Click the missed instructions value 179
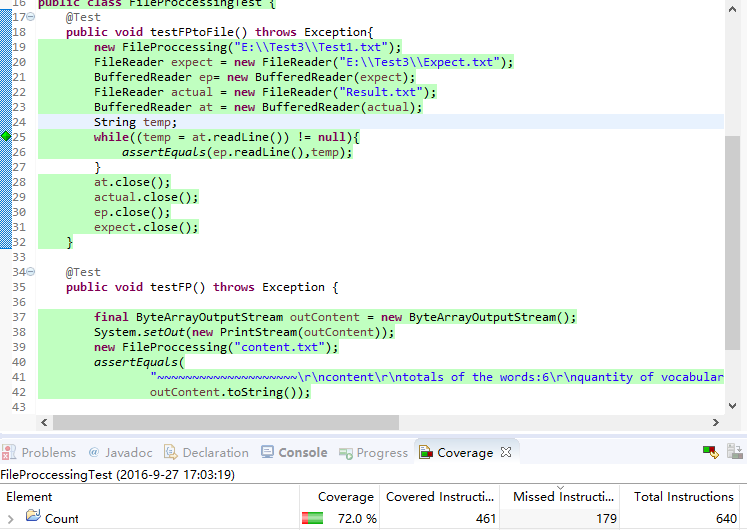Screen dimensions: 747x530 coord(606,519)
